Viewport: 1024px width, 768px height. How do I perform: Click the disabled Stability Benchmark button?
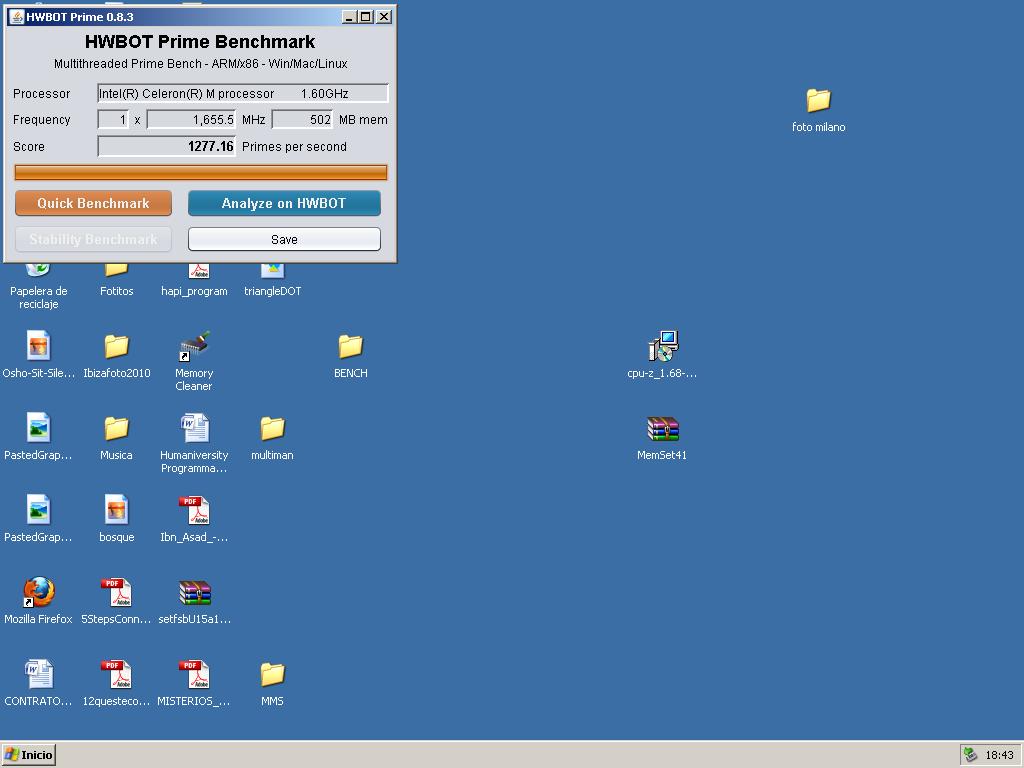93,239
